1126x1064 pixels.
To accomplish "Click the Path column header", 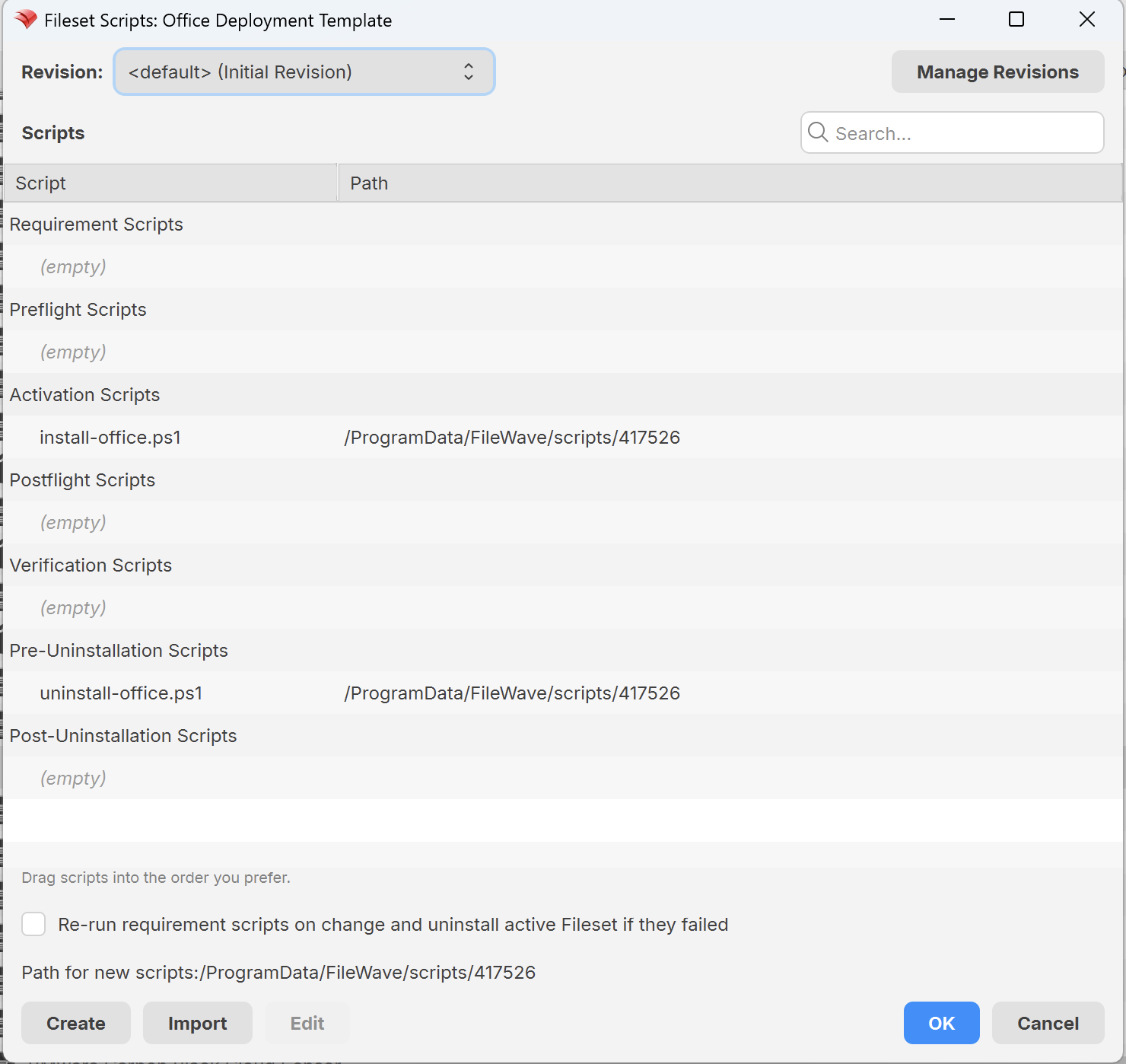I will [730, 183].
